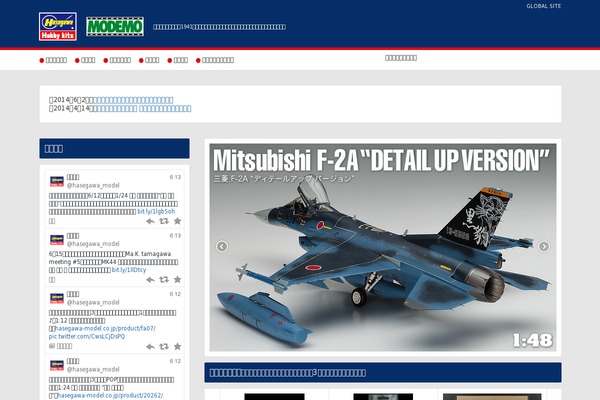The height and width of the screenshot is (400, 600).
Task: Reply to the tweet with pic.twitter.com link
Action: pyautogui.click(x=150, y=346)
